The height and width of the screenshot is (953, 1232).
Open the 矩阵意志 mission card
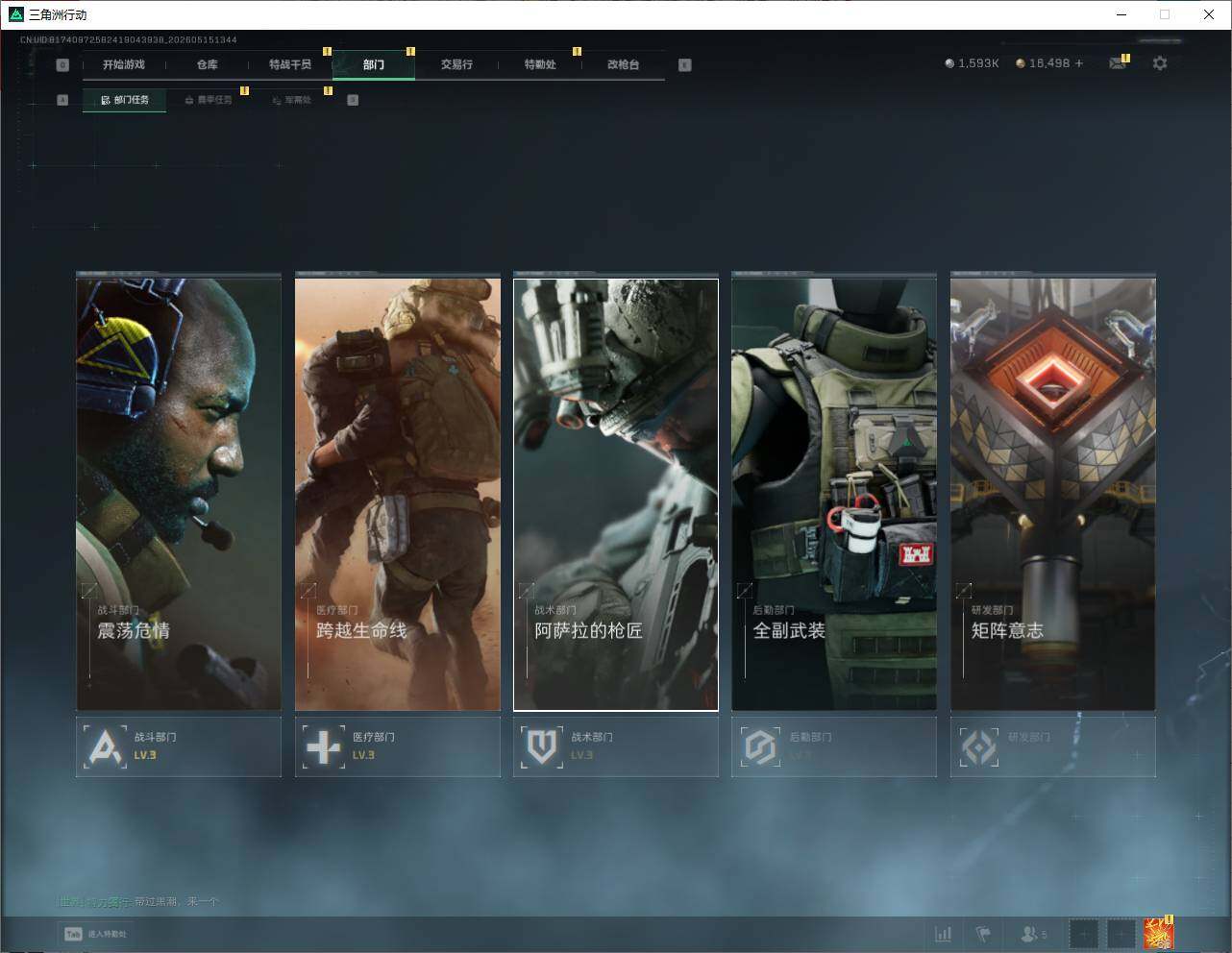tap(1053, 494)
